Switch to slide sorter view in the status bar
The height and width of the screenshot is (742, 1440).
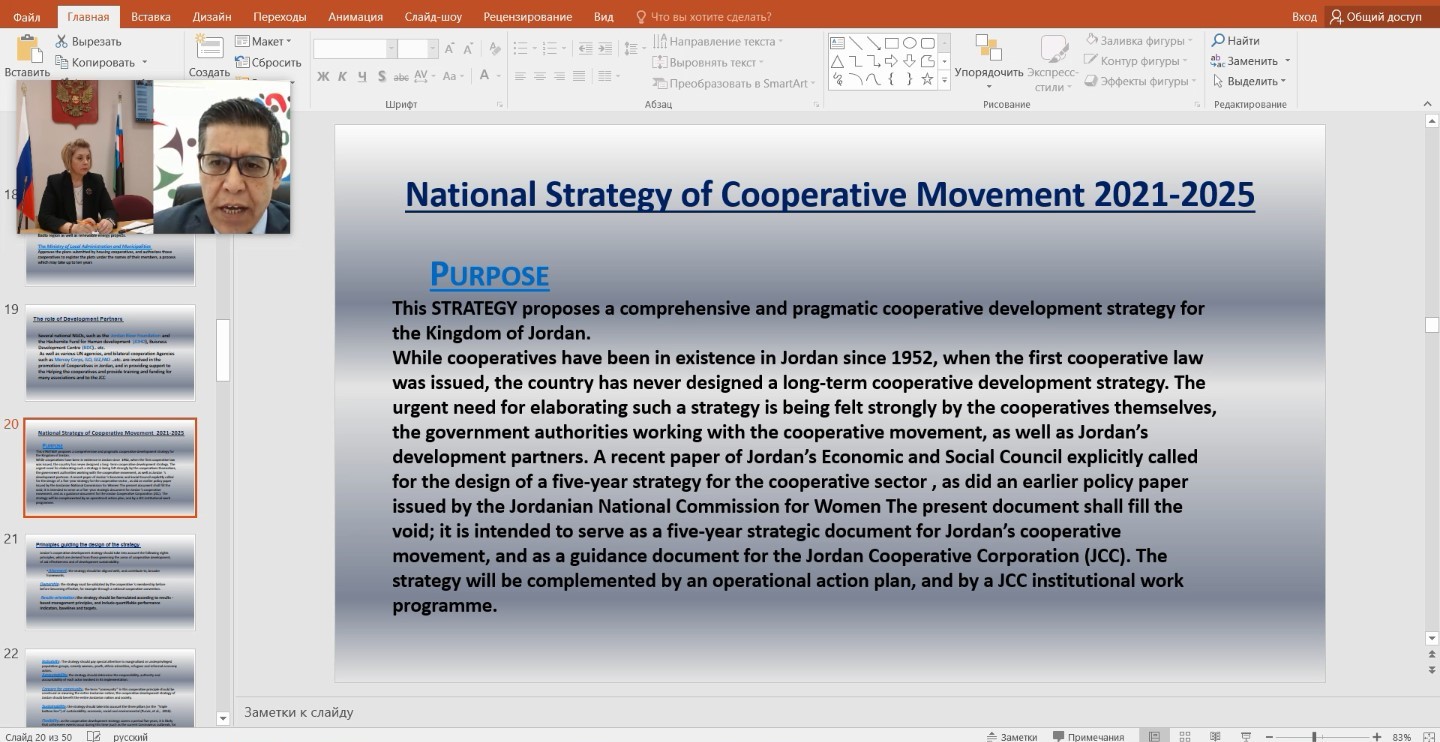(x=1185, y=736)
